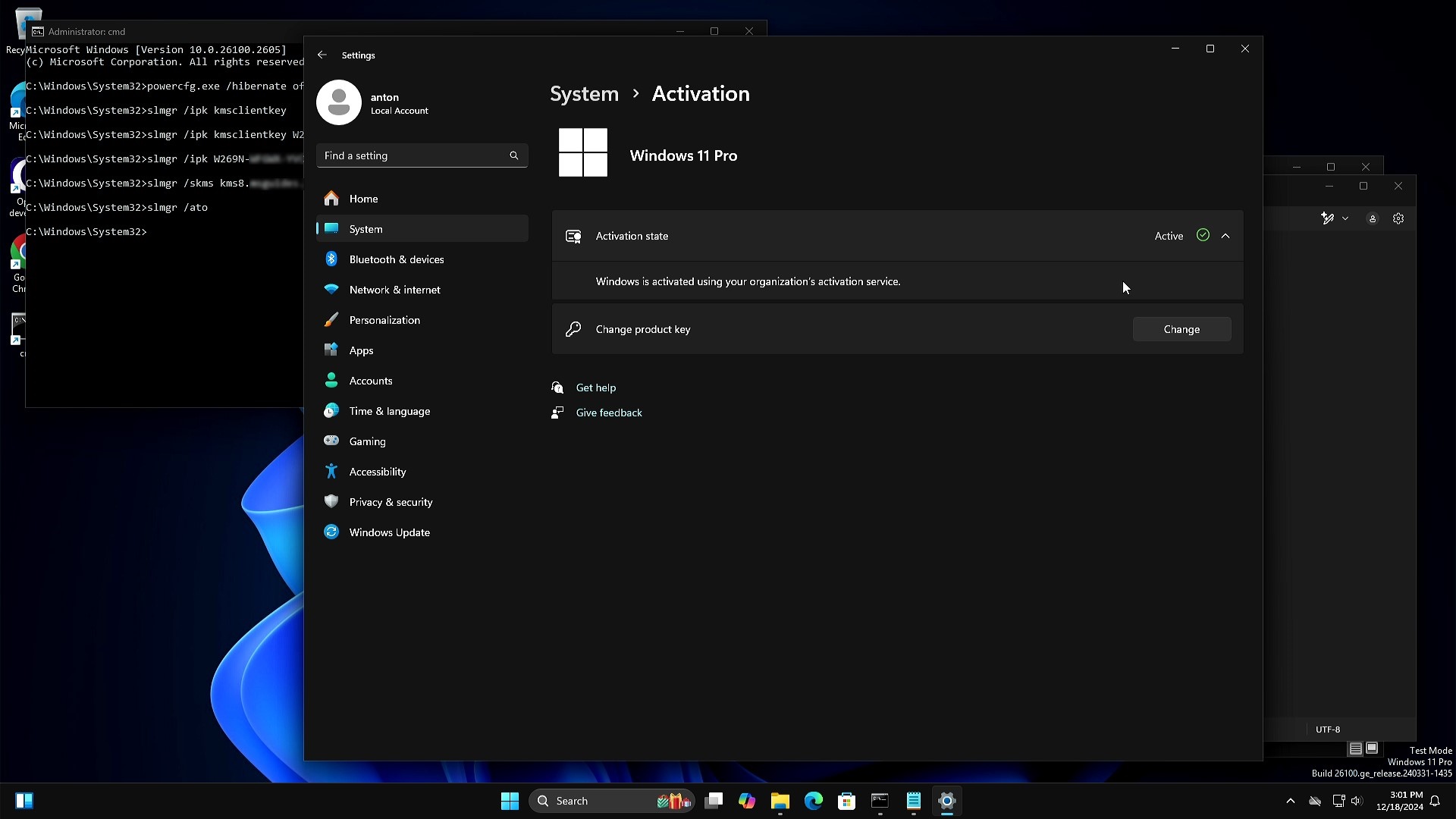Open the System breadcrumb link
Viewport: 1456px width, 819px height.
tap(584, 94)
